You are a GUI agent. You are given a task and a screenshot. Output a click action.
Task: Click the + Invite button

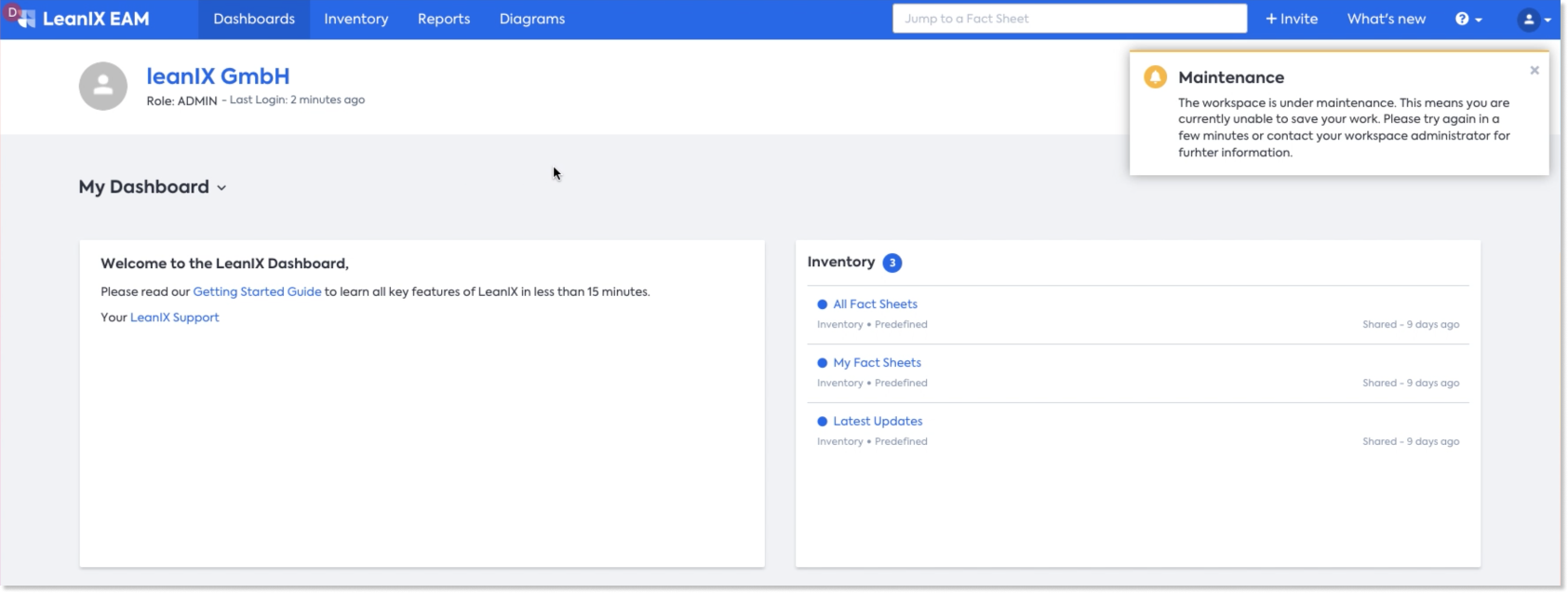tap(1292, 19)
